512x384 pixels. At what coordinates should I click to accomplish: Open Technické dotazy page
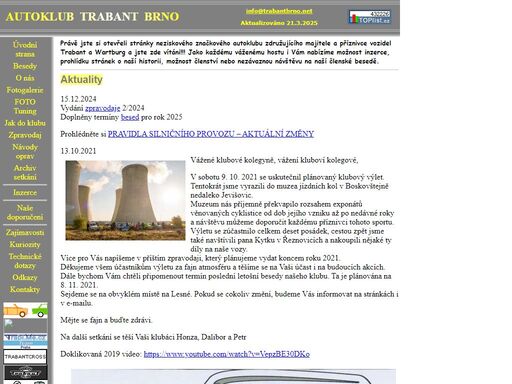click(x=25, y=261)
